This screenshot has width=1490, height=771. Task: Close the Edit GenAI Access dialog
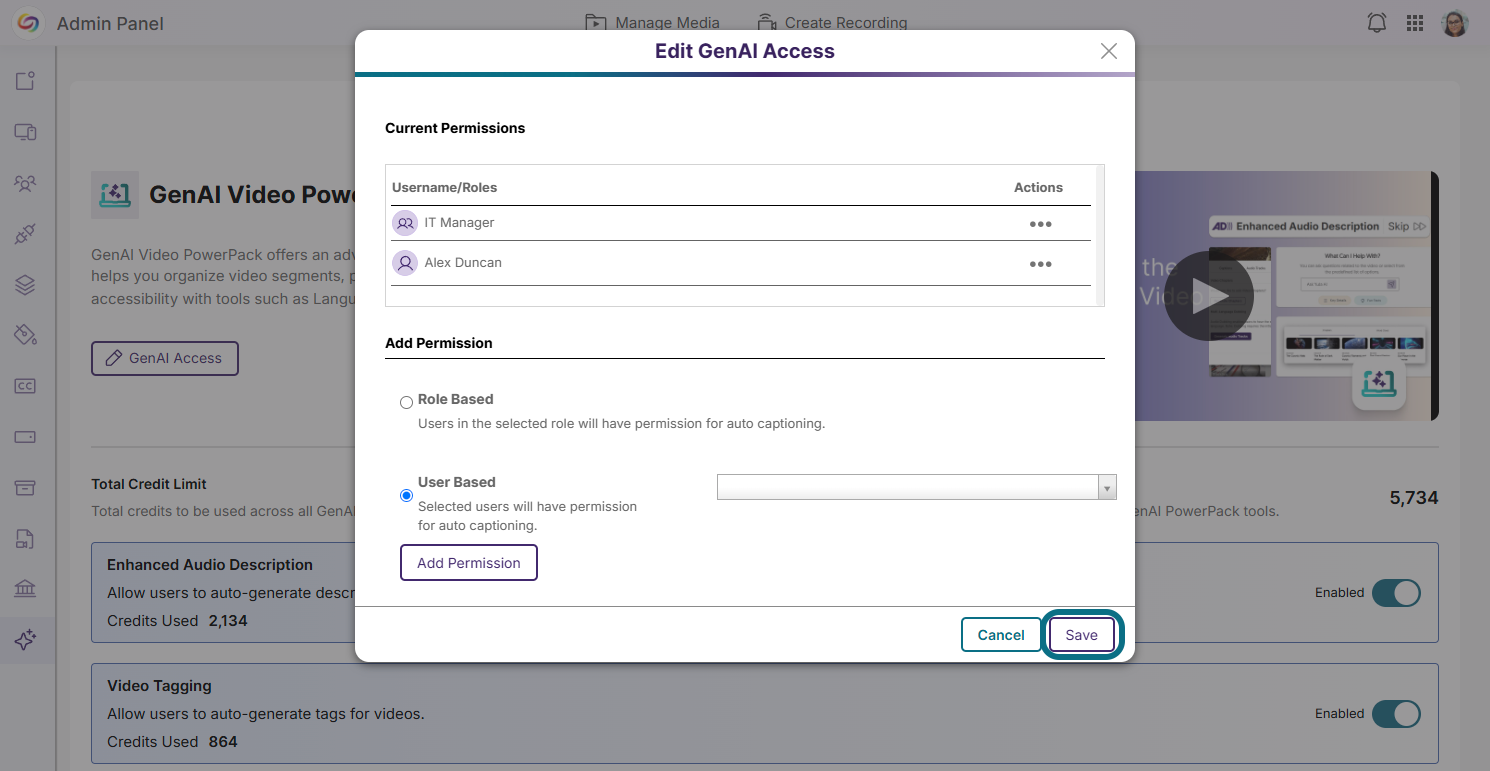point(1109,51)
